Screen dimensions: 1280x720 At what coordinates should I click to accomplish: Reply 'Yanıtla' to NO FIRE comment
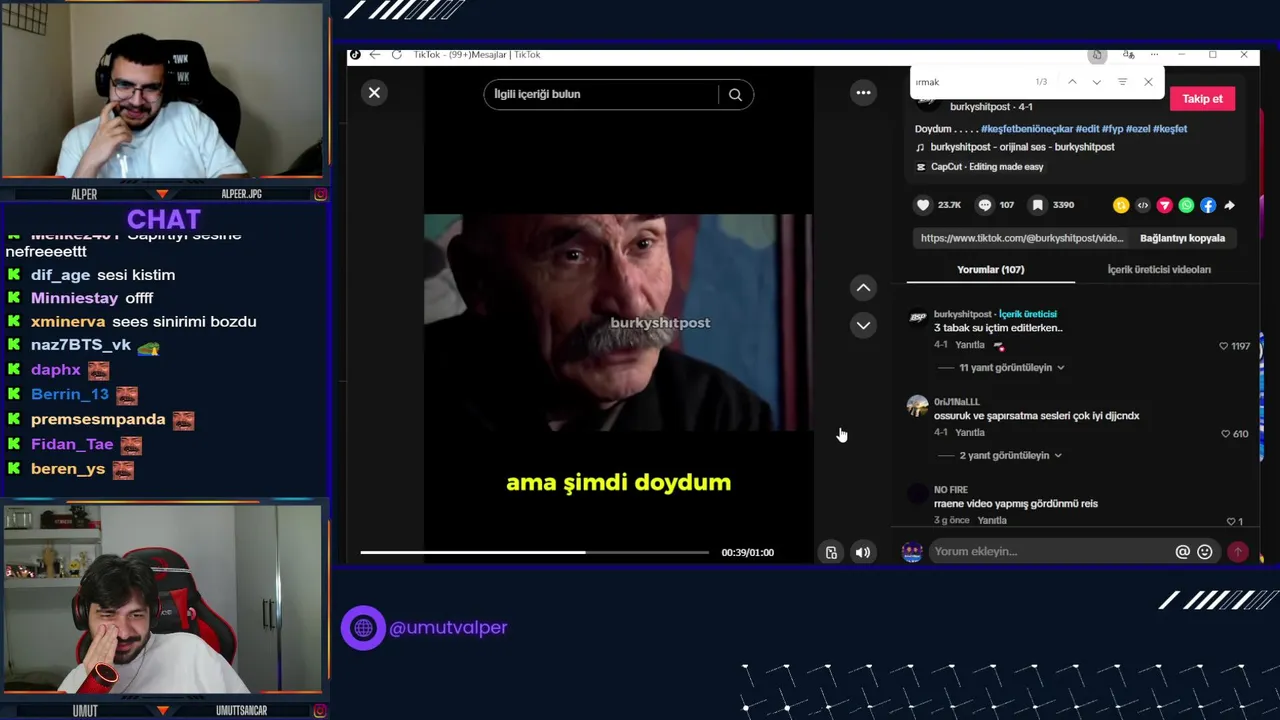coord(992,521)
